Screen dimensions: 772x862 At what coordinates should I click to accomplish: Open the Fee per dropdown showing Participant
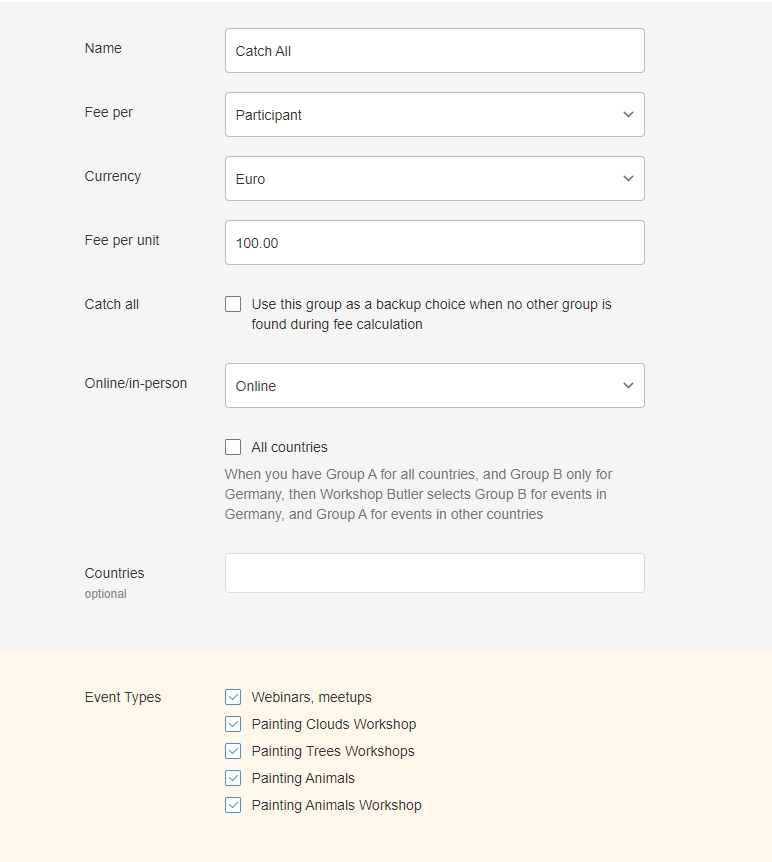pyautogui.click(x=434, y=115)
